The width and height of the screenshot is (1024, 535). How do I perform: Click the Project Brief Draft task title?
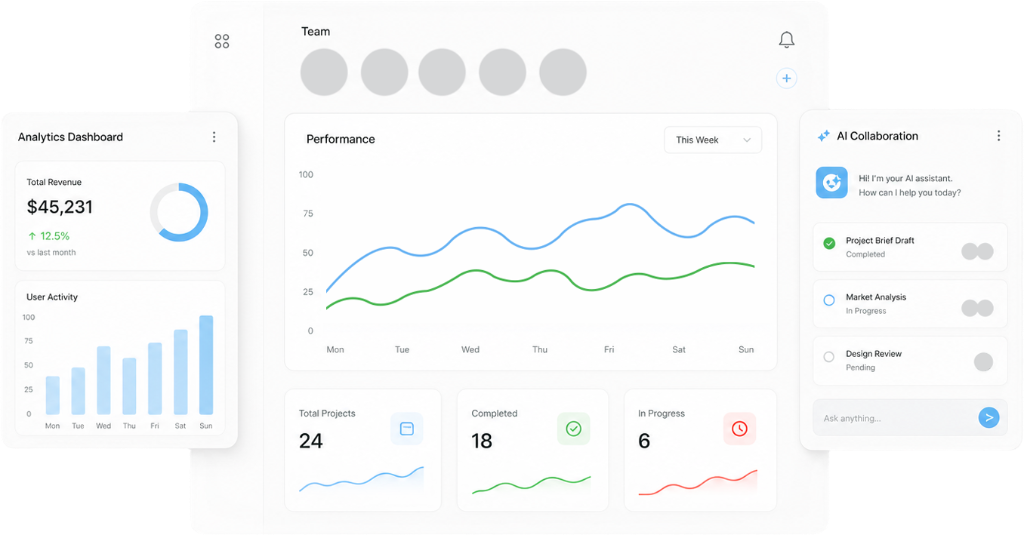(880, 240)
